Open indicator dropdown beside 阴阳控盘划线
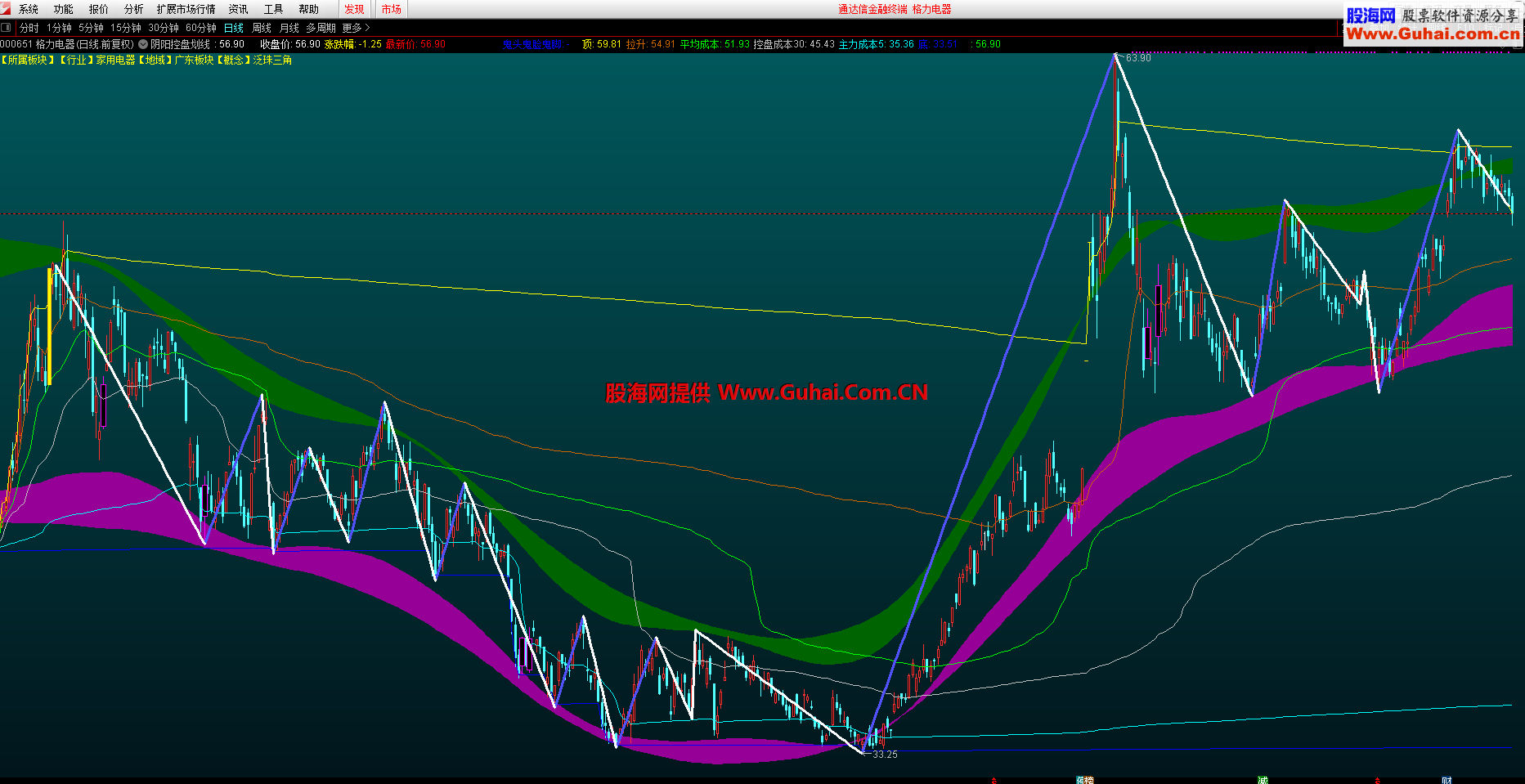 tap(143, 44)
